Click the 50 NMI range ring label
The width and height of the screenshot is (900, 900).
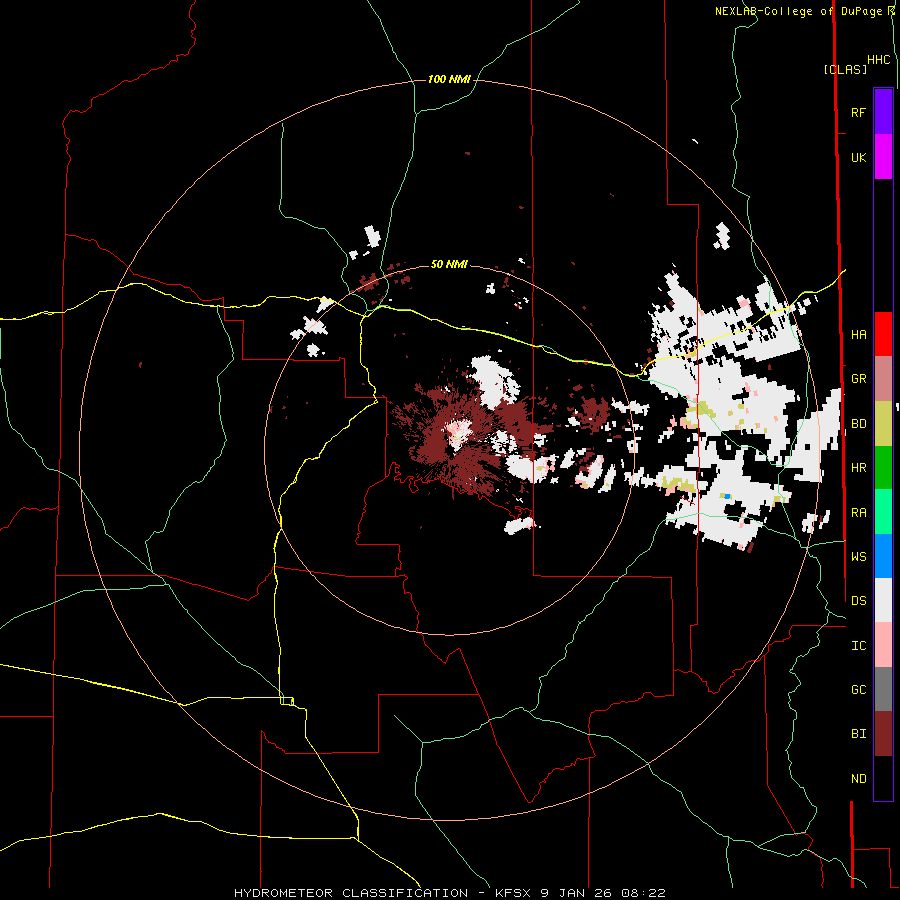point(449,264)
